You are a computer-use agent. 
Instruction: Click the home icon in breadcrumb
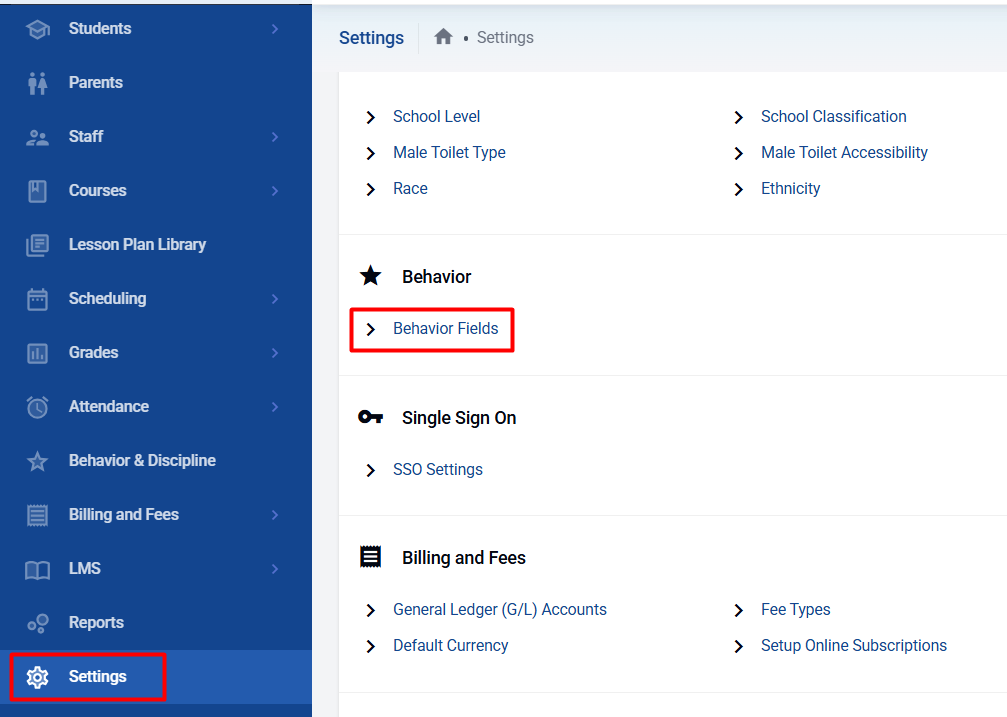[x=443, y=37]
